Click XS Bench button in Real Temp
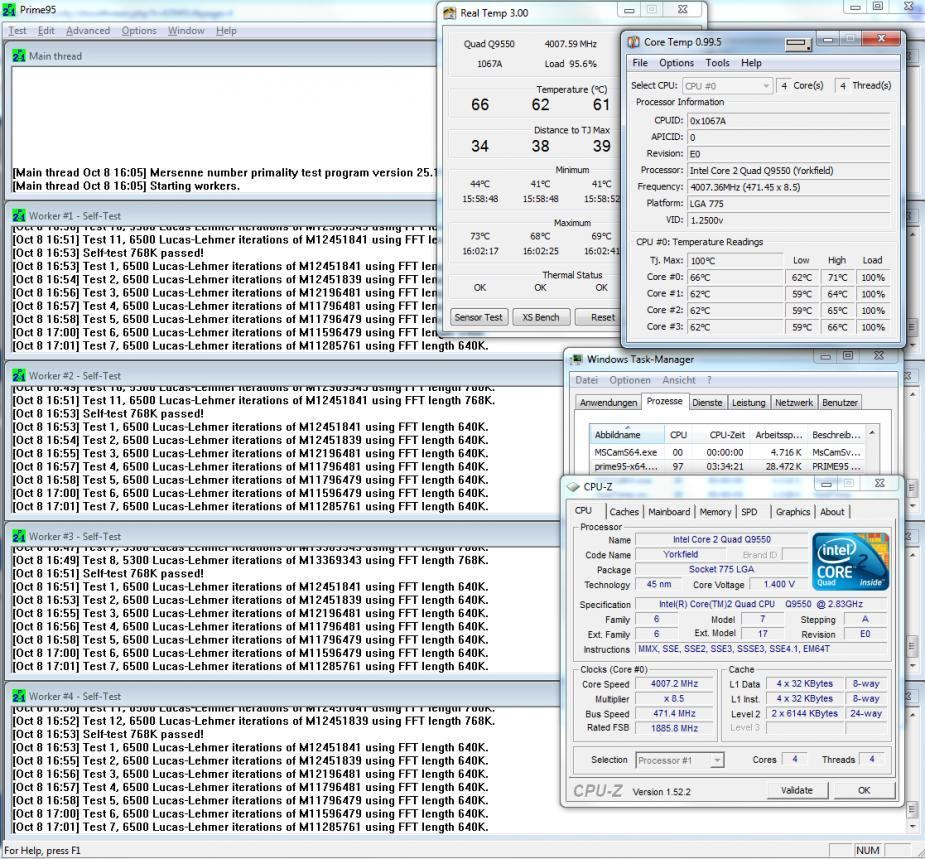 (x=540, y=317)
